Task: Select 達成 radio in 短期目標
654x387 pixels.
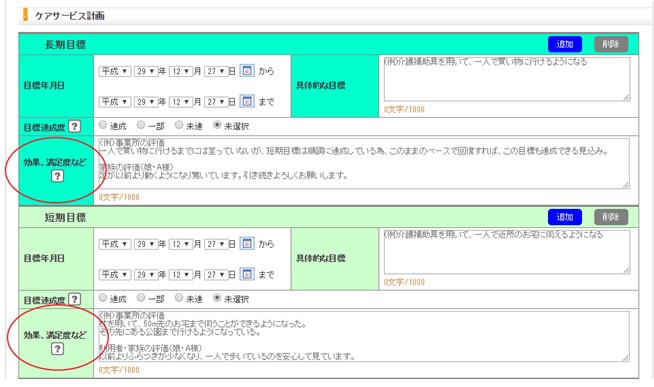Action: coord(103,297)
